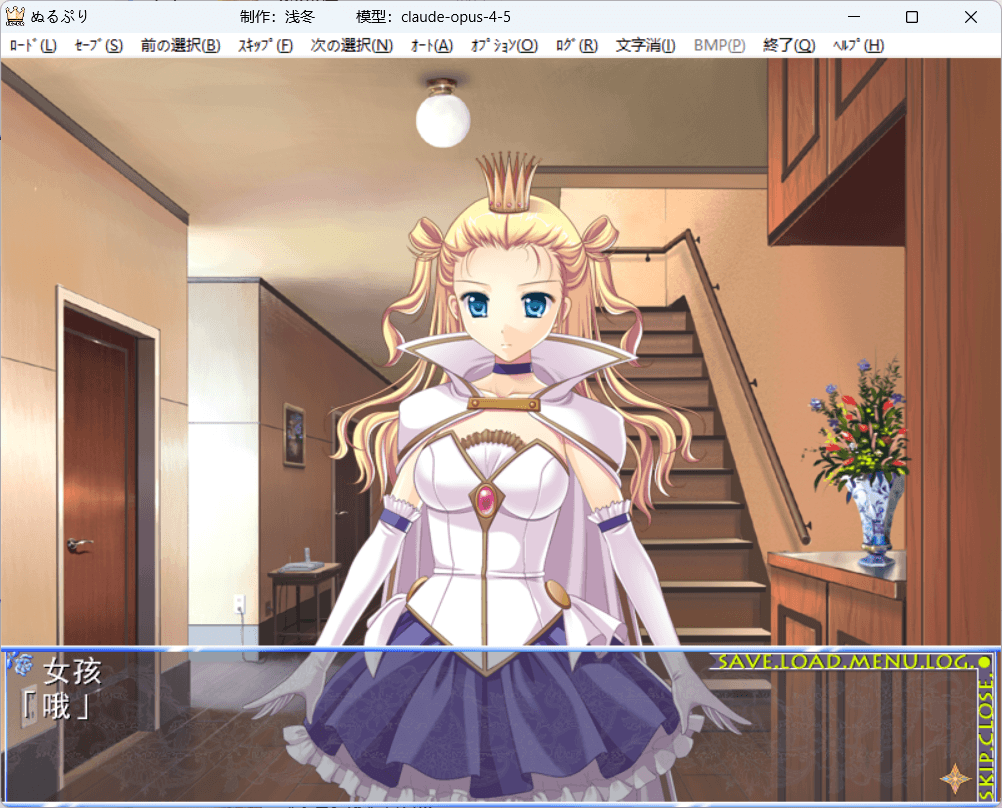Click the dialogue text 「哦」 to advance
Image resolution: width=1002 pixels, height=808 pixels.
56,705
